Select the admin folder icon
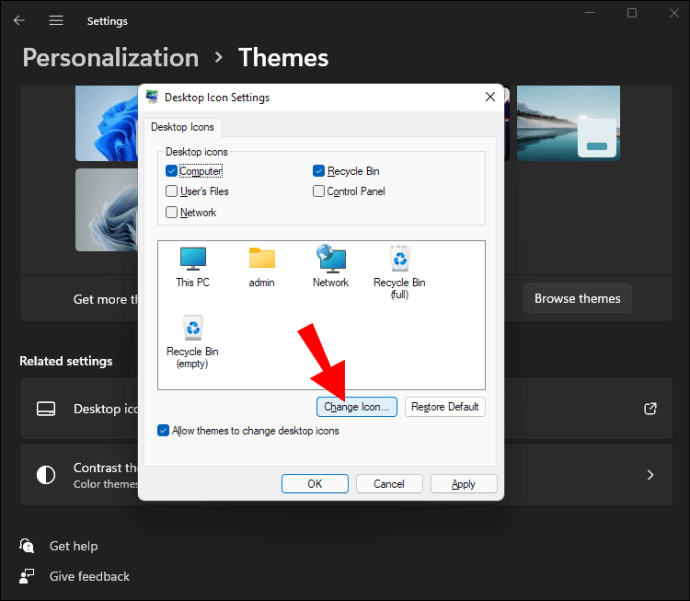The width and height of the screenshot is (690, 601). (x=262, y=260)
